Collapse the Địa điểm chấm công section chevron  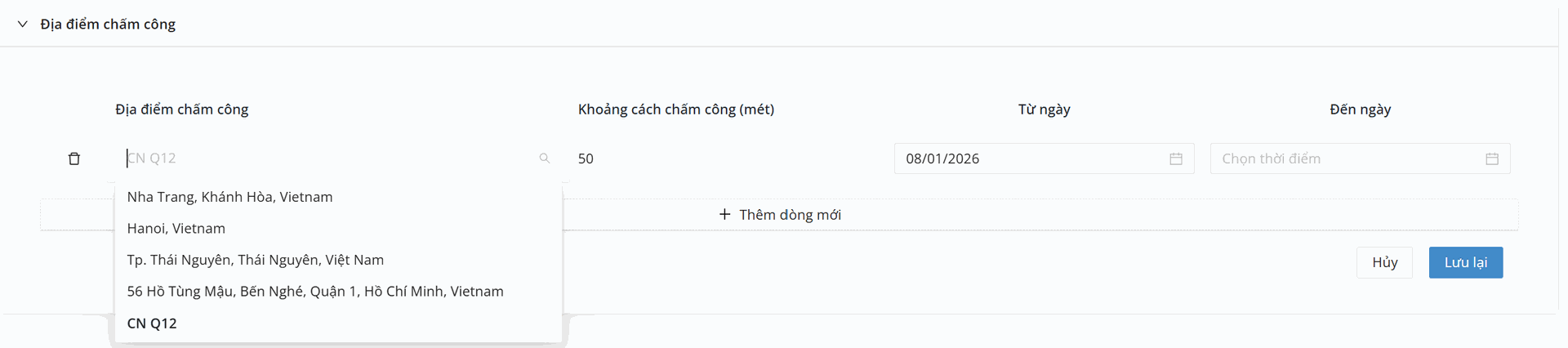[x=23, y=25]
